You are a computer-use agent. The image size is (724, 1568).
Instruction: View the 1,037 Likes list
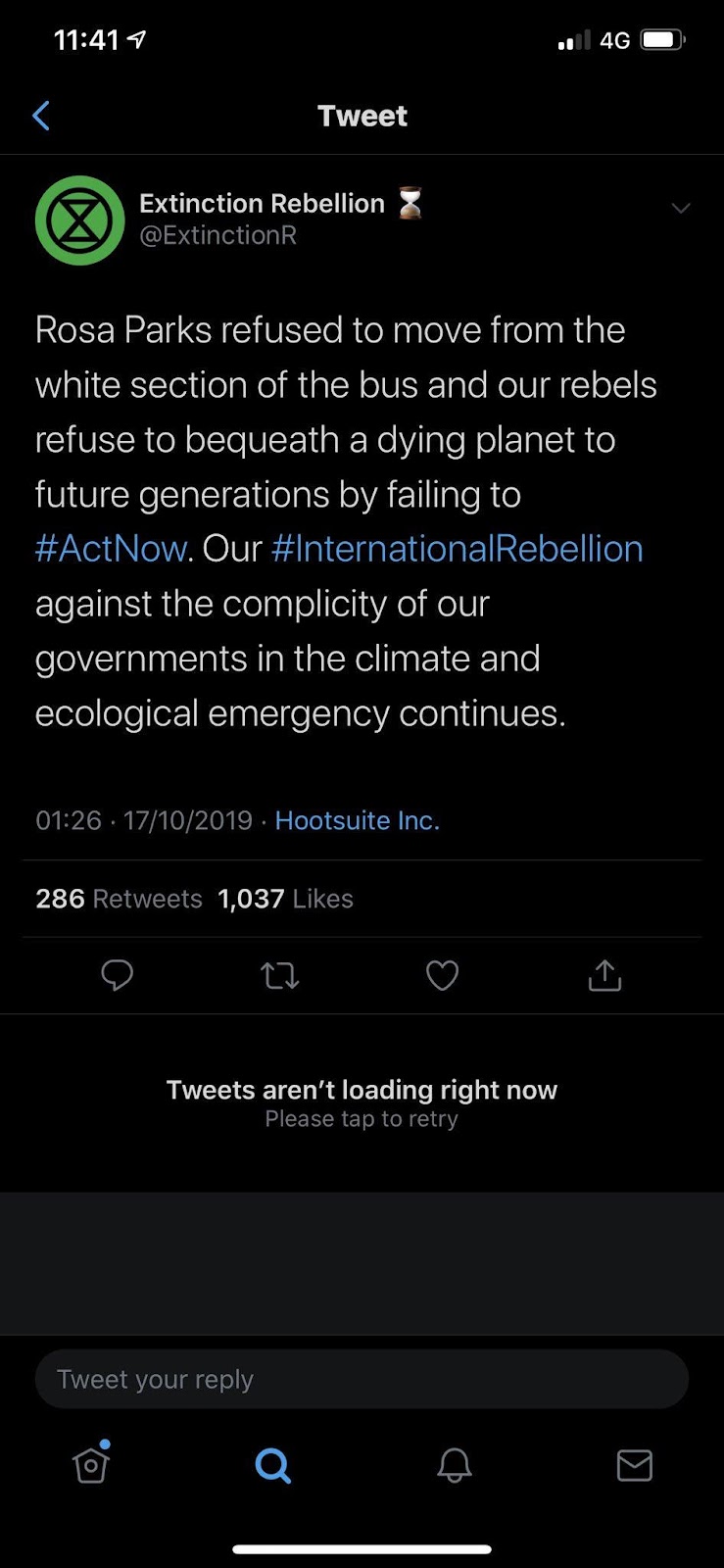[285, 899]
